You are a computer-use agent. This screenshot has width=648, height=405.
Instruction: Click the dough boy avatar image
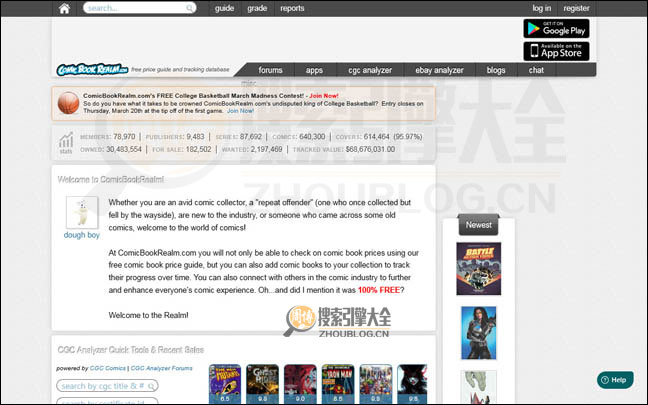coord(82,212)
